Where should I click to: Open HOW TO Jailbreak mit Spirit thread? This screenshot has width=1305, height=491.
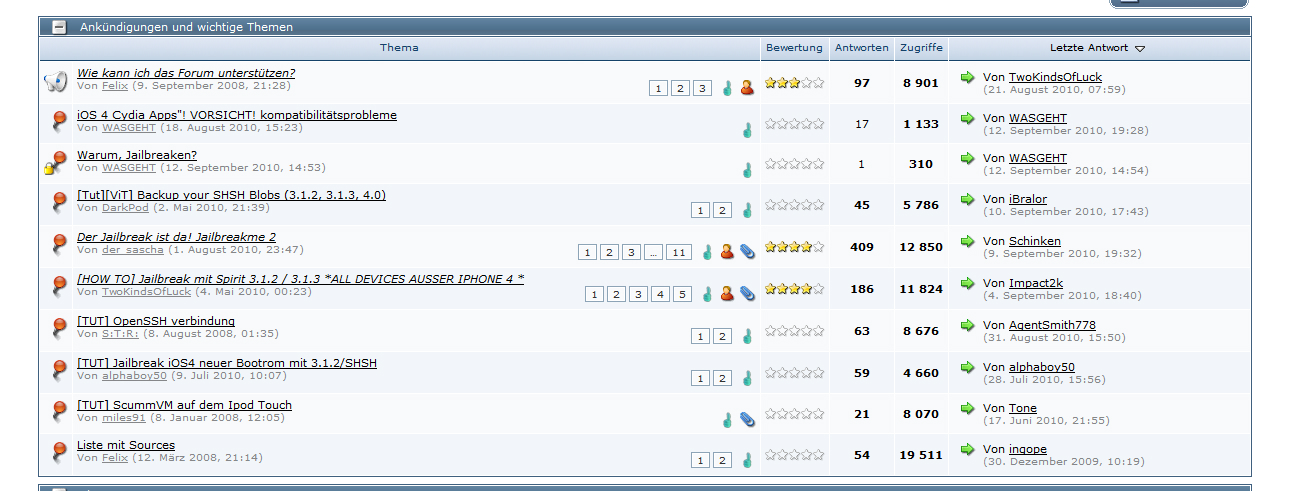tap(300, 279)
